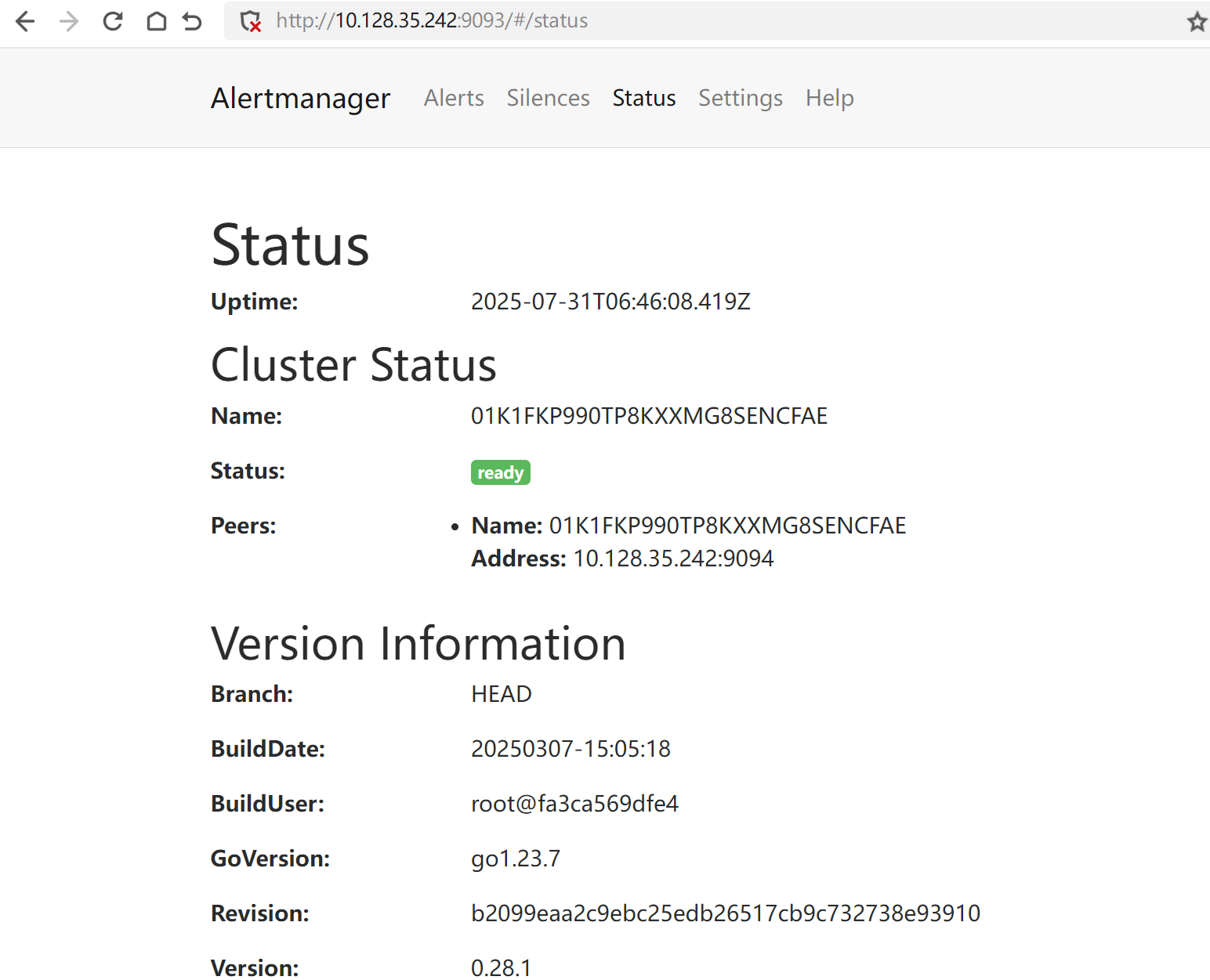Click the Peers: label
This screenshot has width=1210, height=980.
244,526
